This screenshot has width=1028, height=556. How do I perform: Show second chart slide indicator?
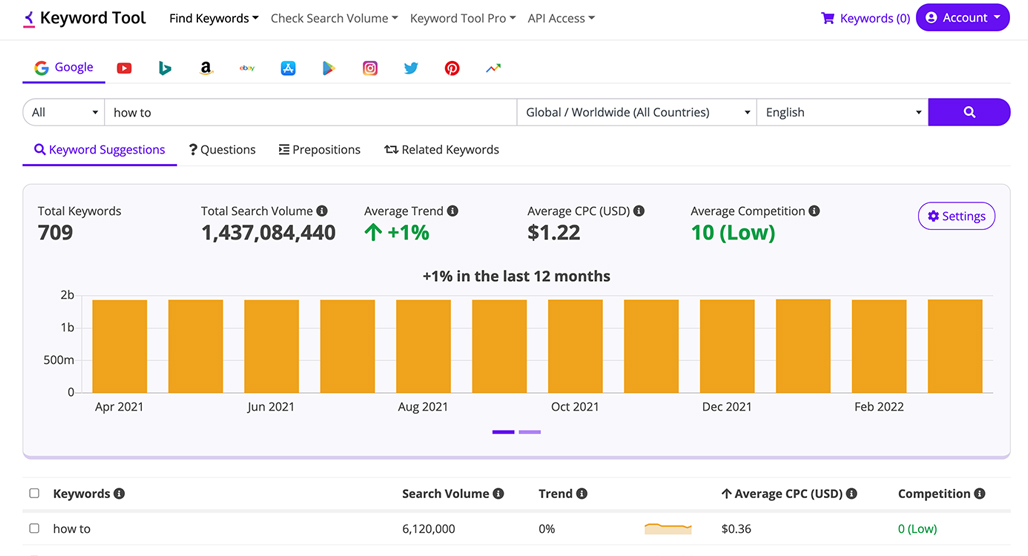[x=530, y=432]
